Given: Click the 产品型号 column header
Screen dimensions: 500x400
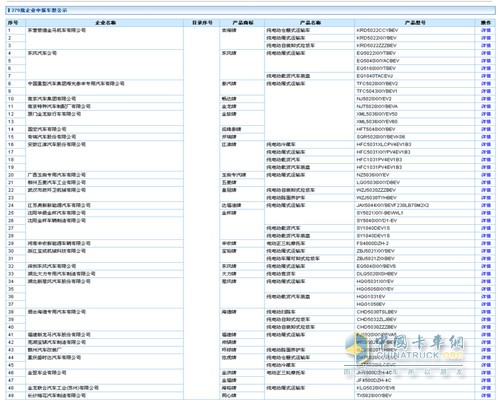Looking at the screenshot, I should click(x=415, y=23).
